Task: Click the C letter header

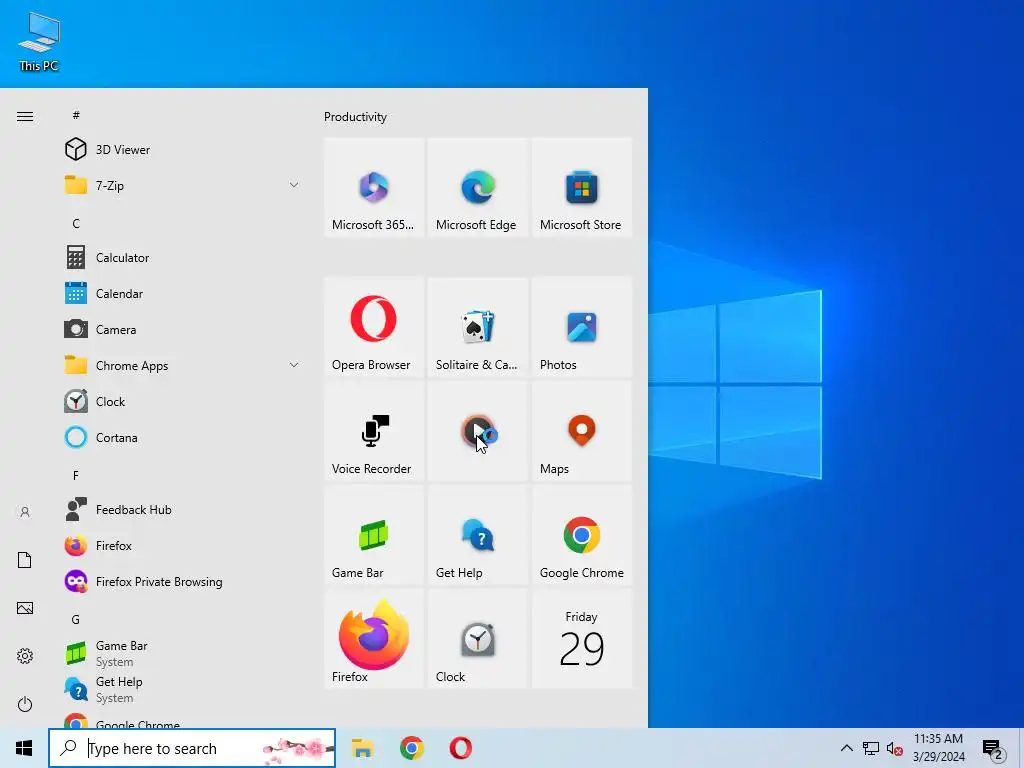Action: (x=76, y=223)
